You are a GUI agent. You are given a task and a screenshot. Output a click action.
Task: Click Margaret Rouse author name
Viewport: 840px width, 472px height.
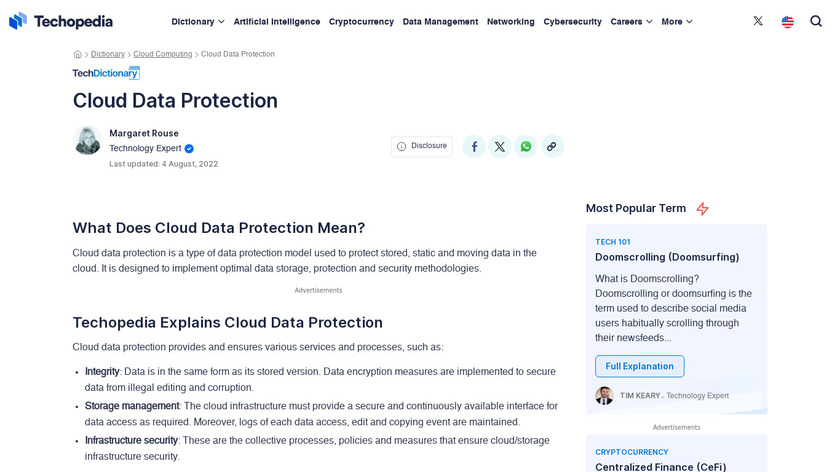click(144, 133)
